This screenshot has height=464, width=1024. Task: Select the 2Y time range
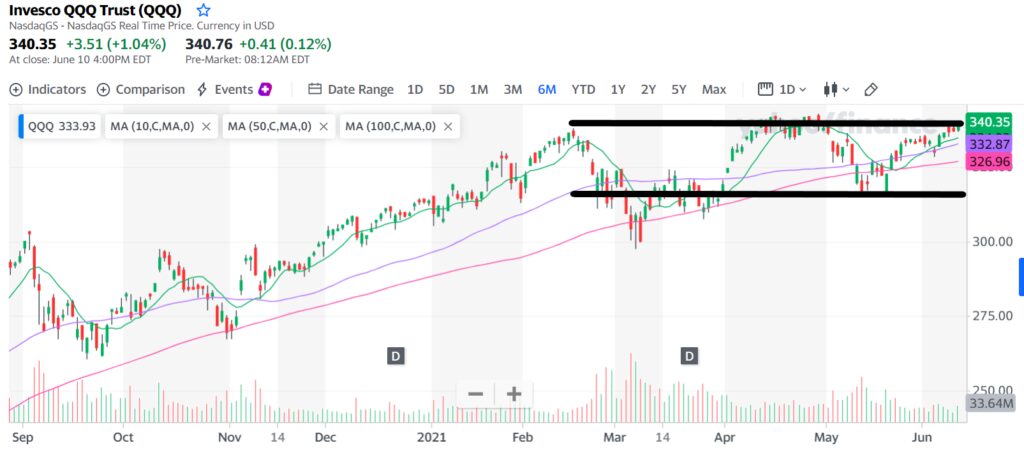pyautogui.click(x=648, y=90)
